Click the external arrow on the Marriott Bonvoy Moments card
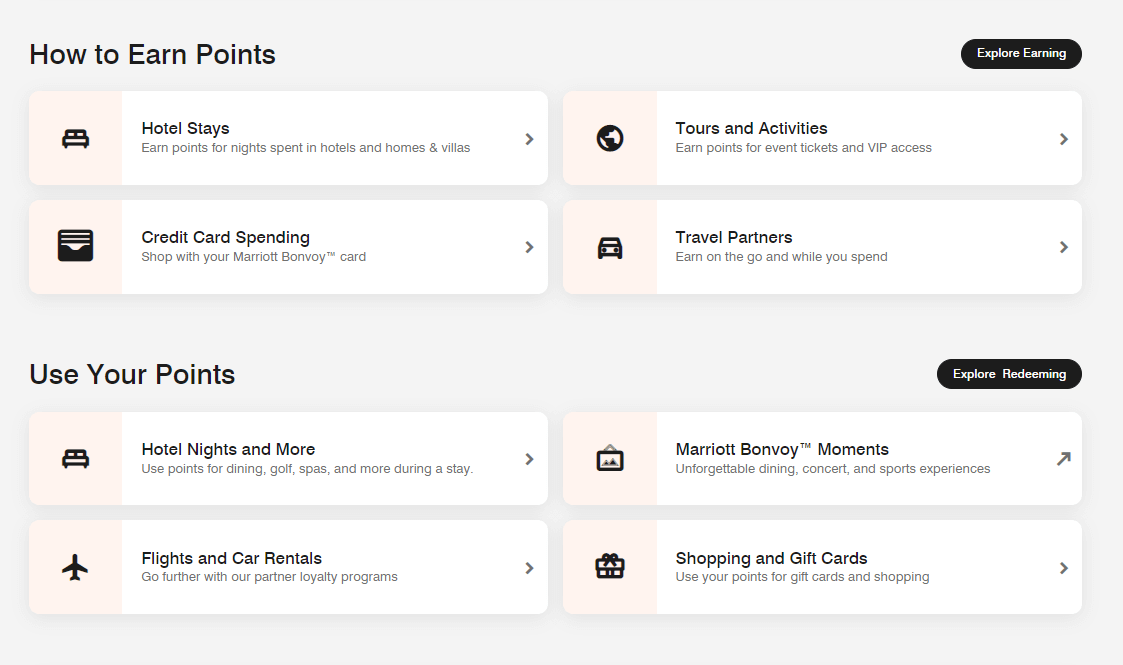The height and width of the screenshot is (665, 1123). [1064, 458]
